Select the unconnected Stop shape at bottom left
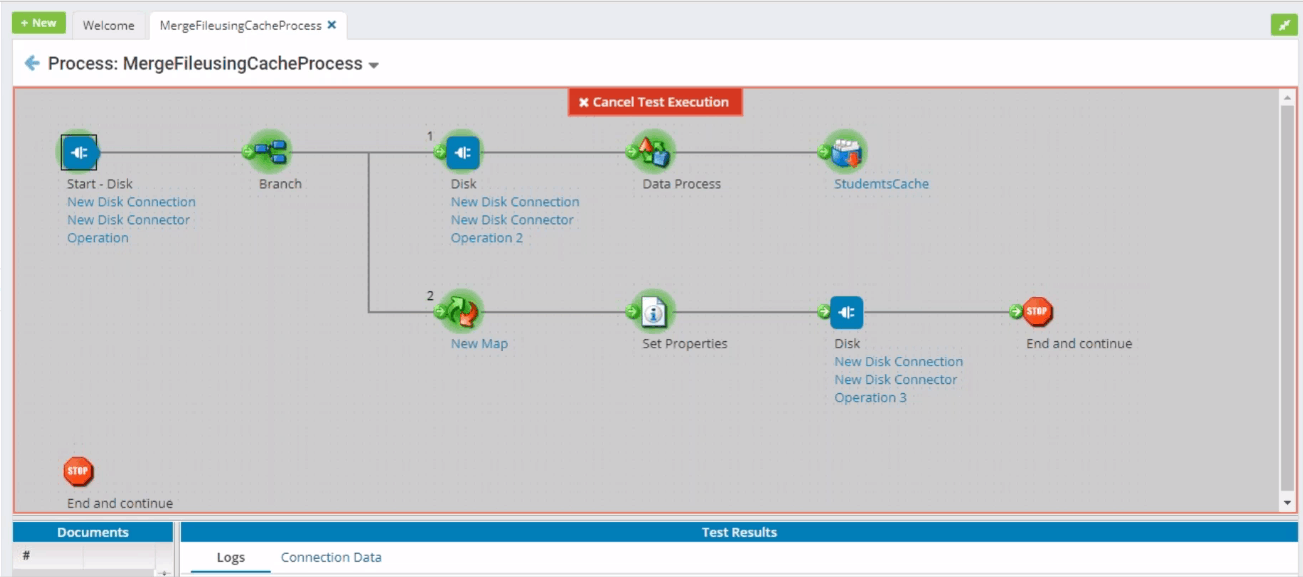 coord(78,471)
